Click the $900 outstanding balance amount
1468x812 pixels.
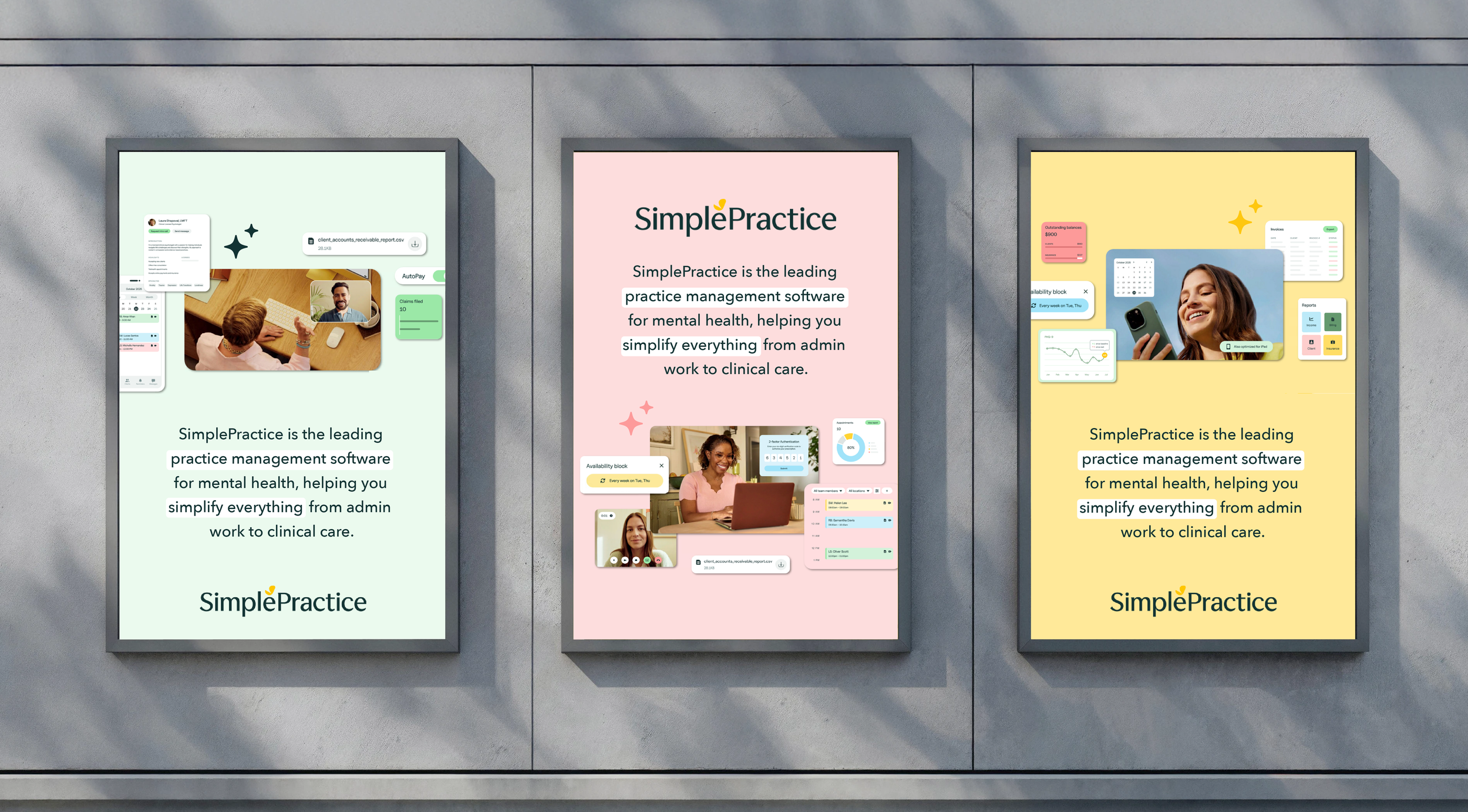[x=1051, y=234]
